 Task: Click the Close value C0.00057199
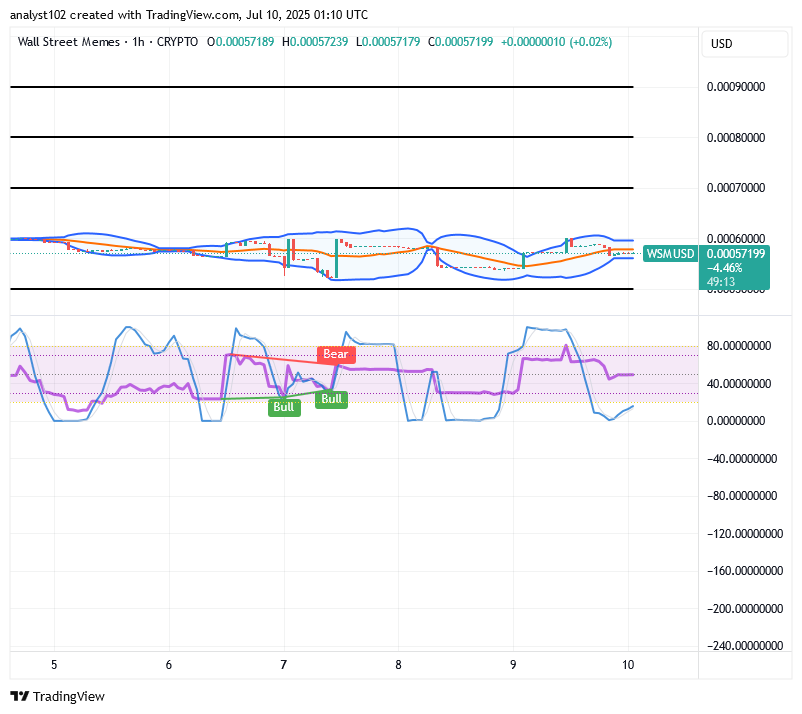(x=460, y=42)
